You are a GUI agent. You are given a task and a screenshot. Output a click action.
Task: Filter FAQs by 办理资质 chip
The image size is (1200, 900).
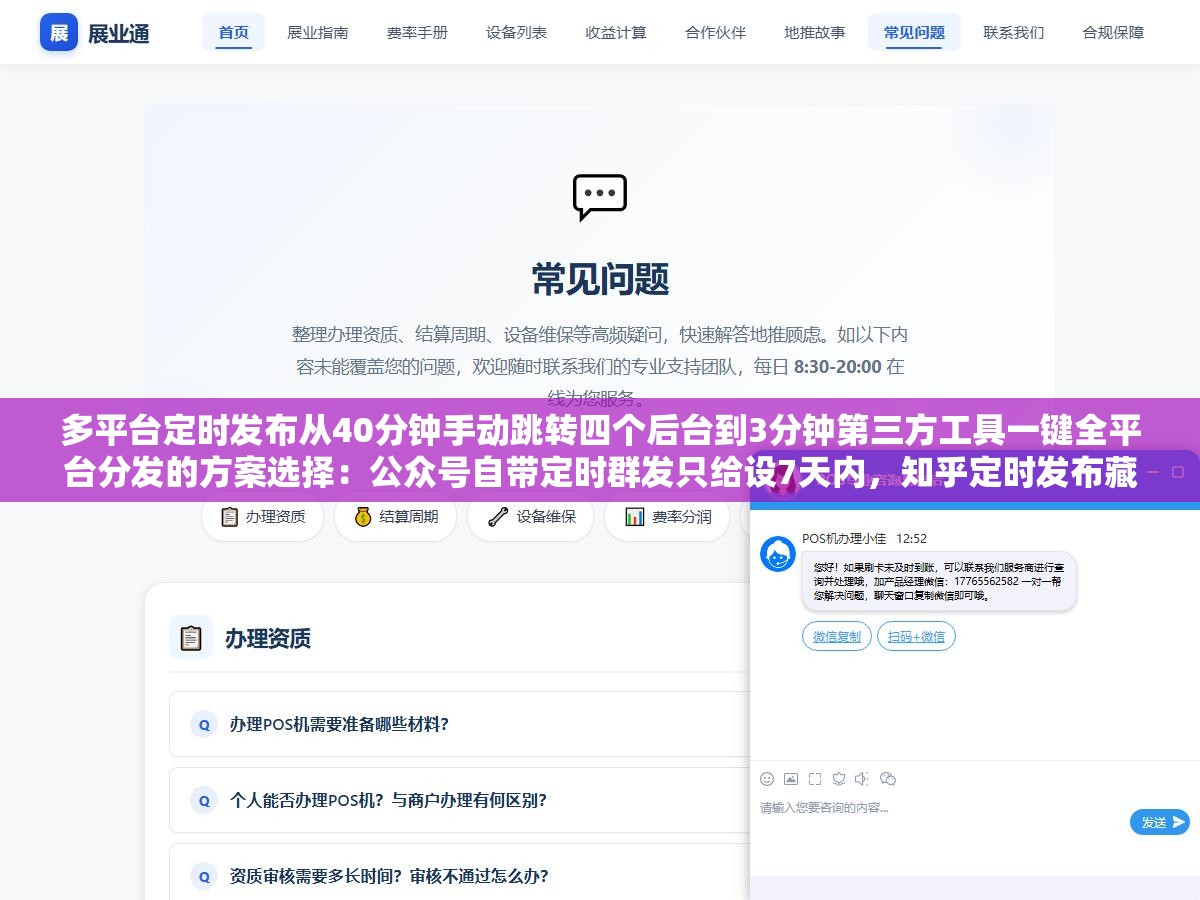pyautogui.click(x=263, y=517)
